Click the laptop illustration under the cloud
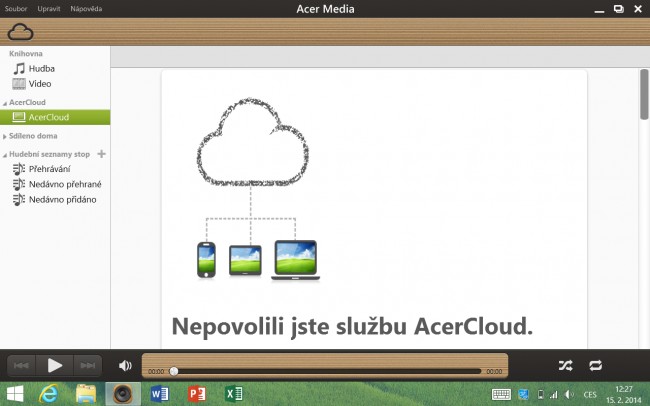Viewport: 650px width, 406px height. [296, 260]
